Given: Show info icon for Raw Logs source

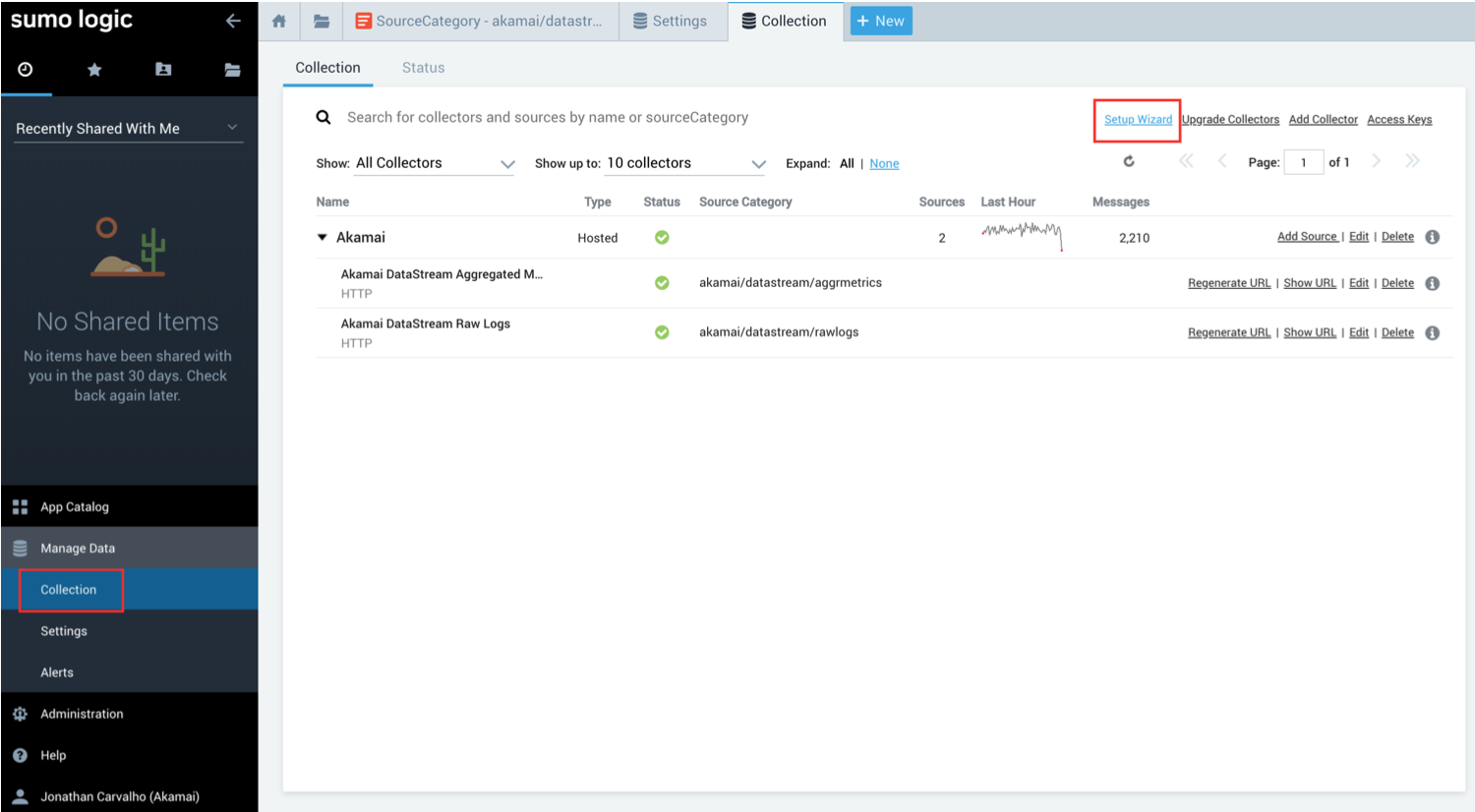Looking at the screenshot, I should tap(1433, 332).
